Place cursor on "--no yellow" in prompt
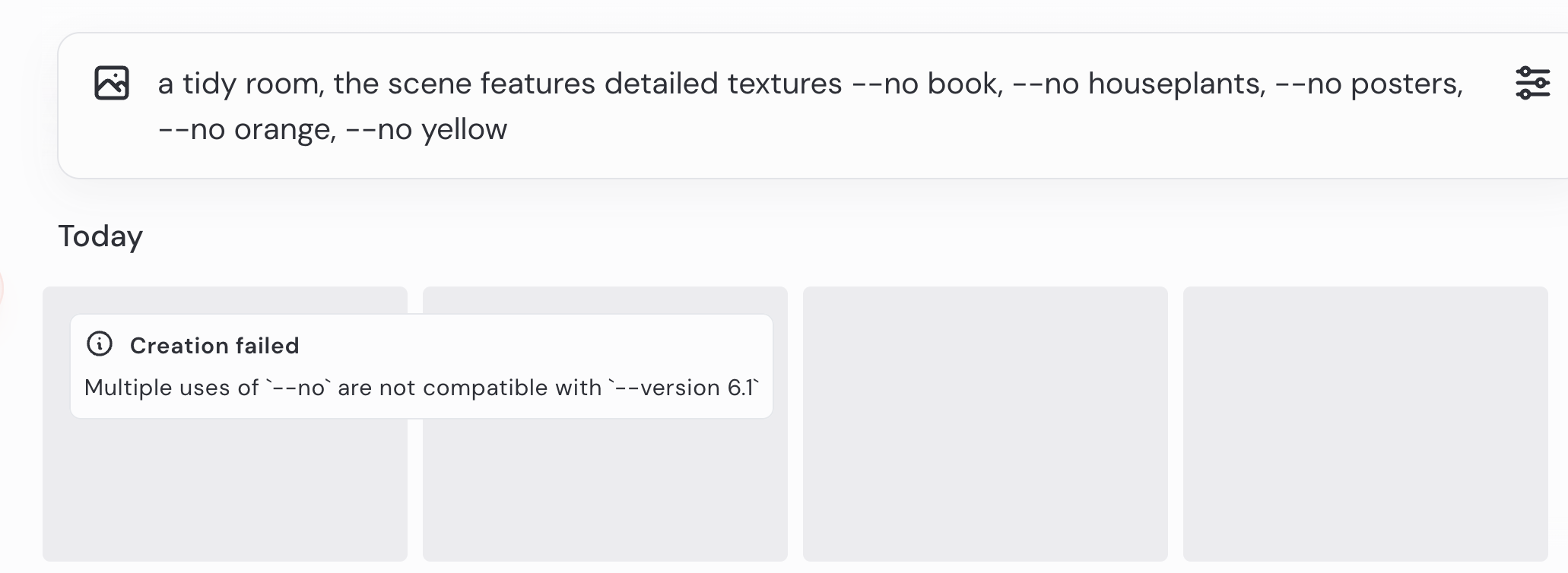Image resolution: width=1568 pixels, height=573 pixels. click(x=426, y=129)
